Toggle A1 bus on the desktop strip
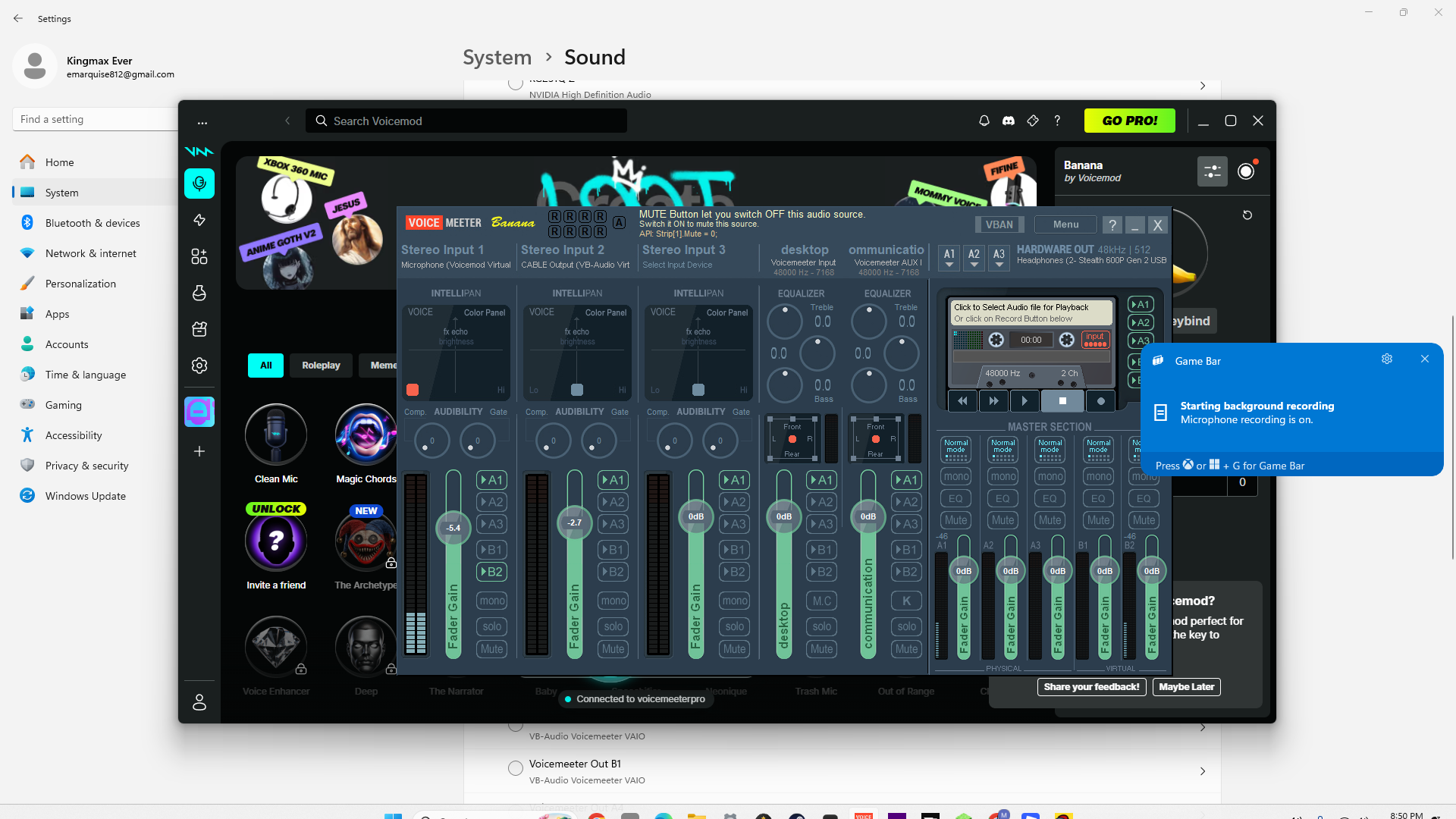1456x819 pixels. click(x=821, y=480)
